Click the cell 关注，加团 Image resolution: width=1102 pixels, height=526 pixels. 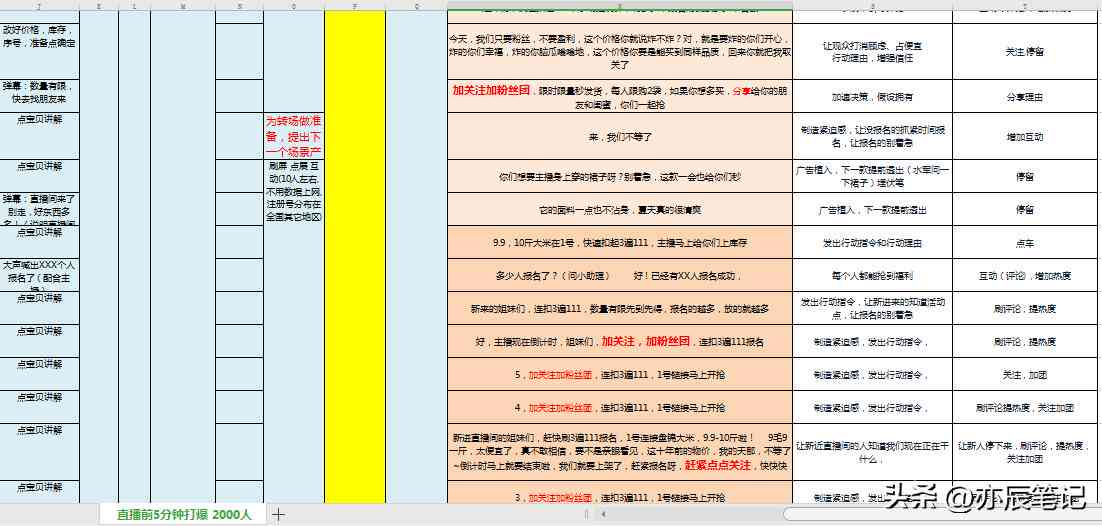click(1025, 375)
